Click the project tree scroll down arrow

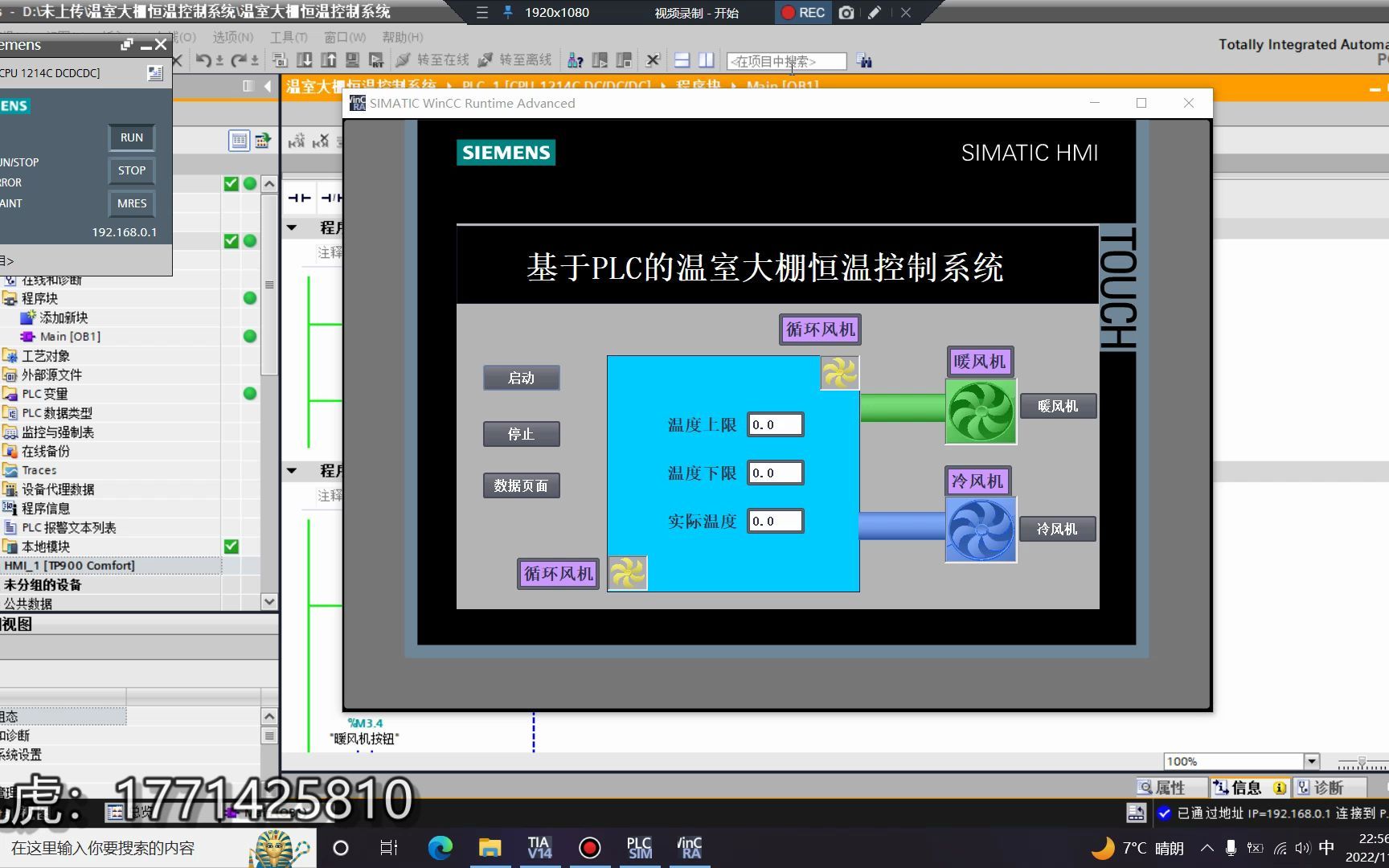tap(269, 601)
